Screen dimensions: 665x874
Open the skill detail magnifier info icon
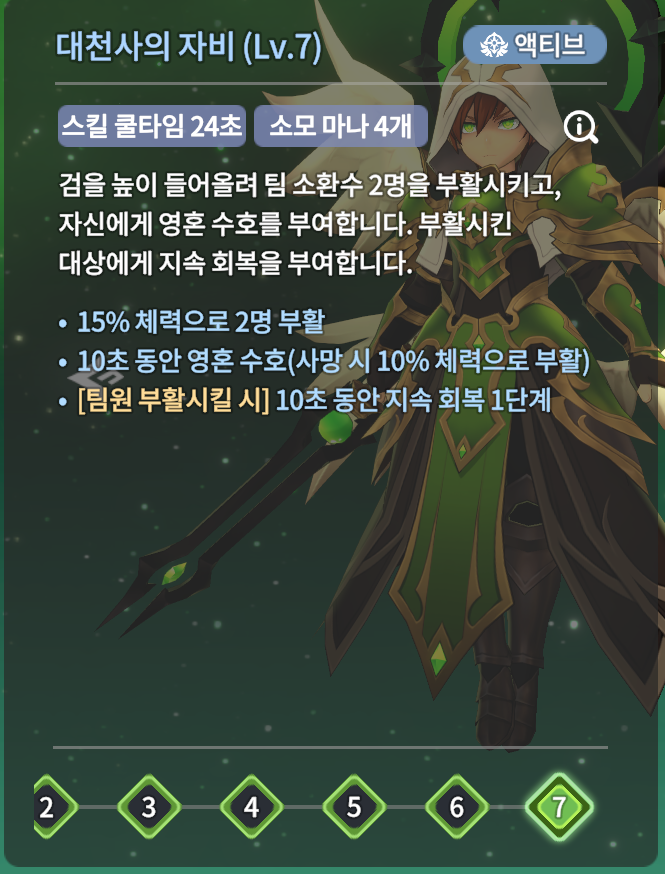click(580, 127)
